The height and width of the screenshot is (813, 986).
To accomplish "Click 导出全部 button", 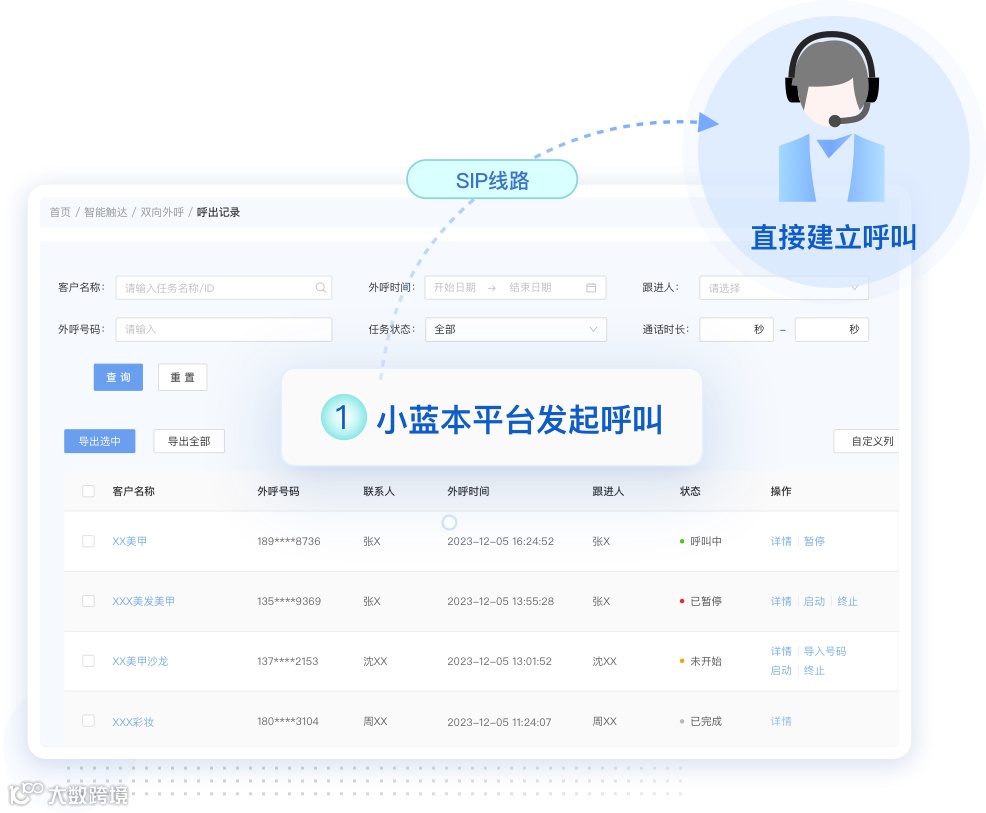I will click(x=189, y=441).
